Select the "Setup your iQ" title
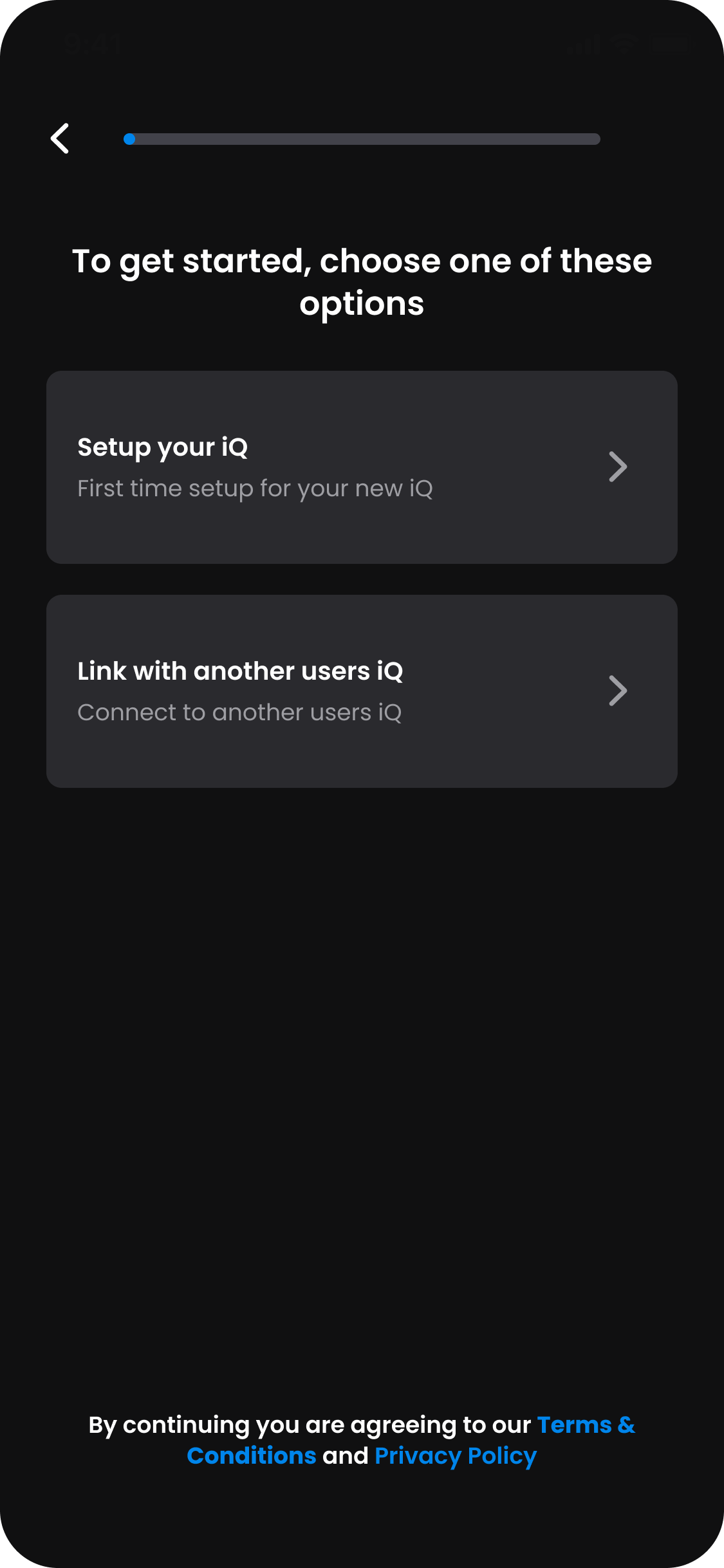Viewport: 724px width, 1568px height. 162,447
